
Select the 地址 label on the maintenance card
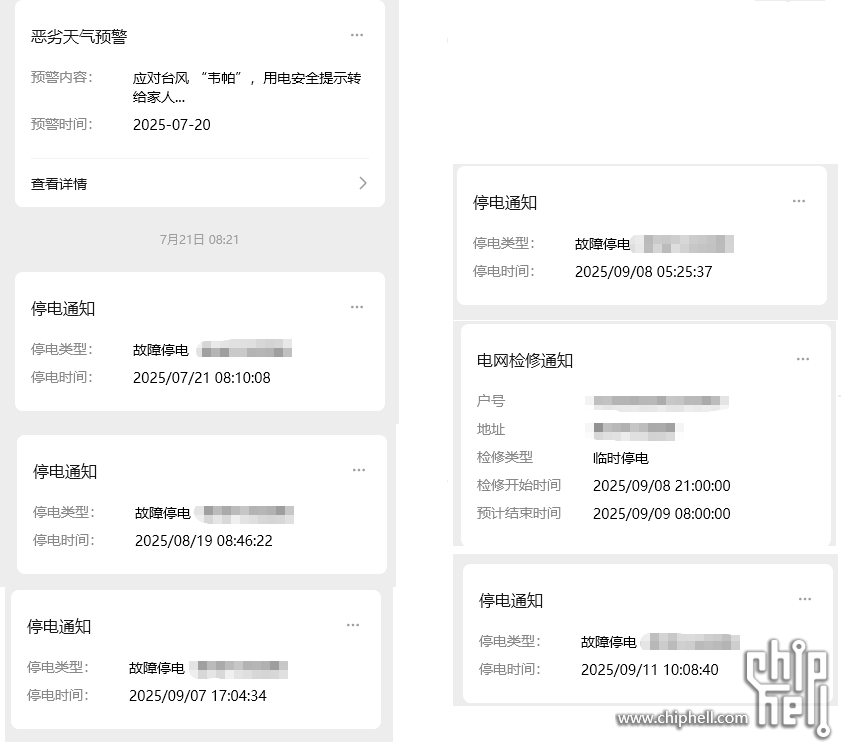(x=491, y=429)
